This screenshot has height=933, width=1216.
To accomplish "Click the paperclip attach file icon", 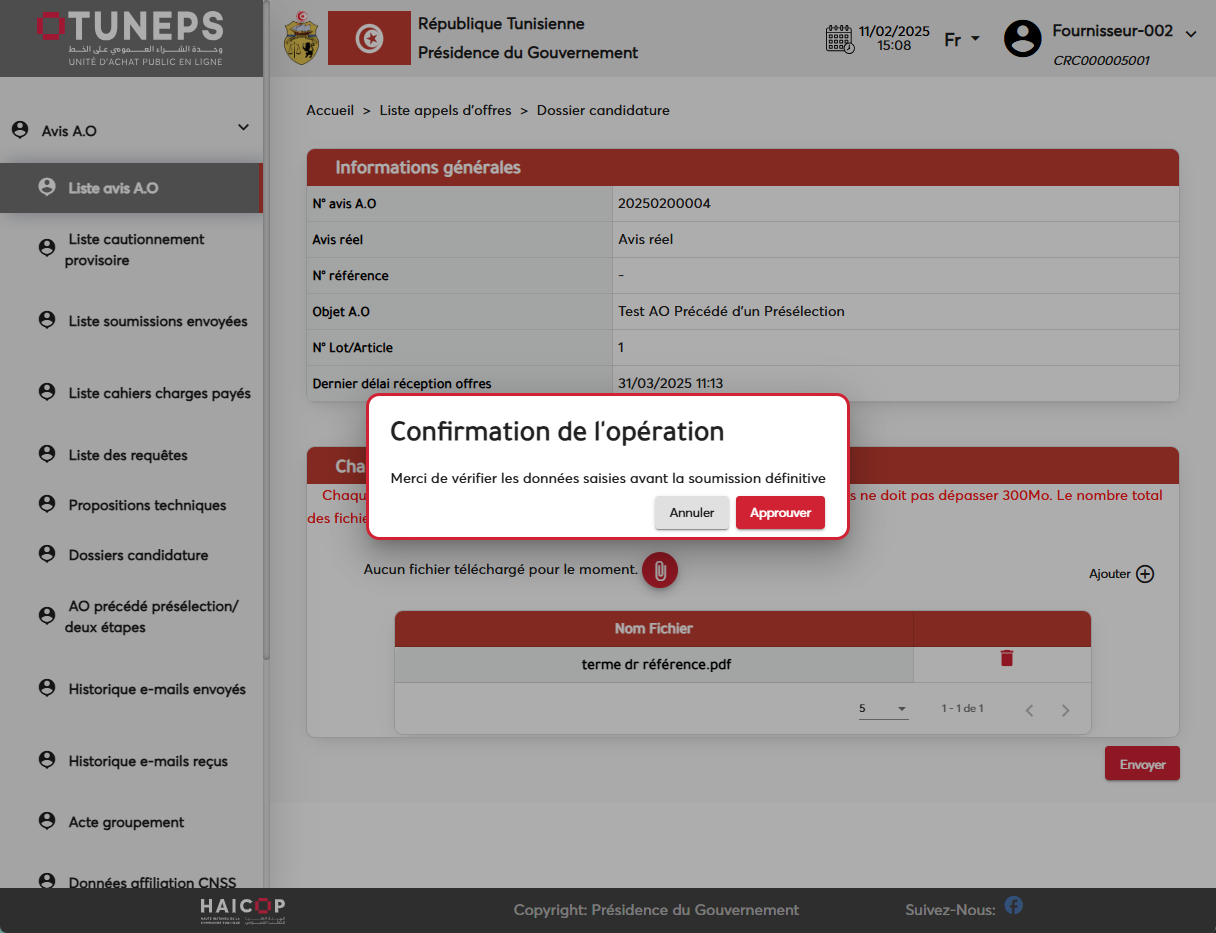I will pos(660,570).
